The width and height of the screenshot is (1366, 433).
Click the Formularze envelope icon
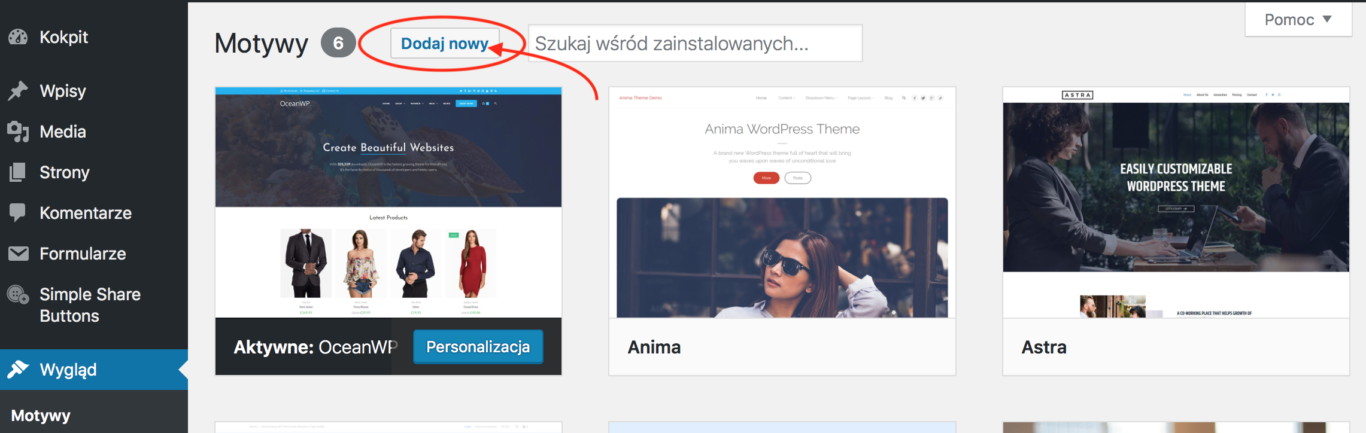tap(18, 253)
